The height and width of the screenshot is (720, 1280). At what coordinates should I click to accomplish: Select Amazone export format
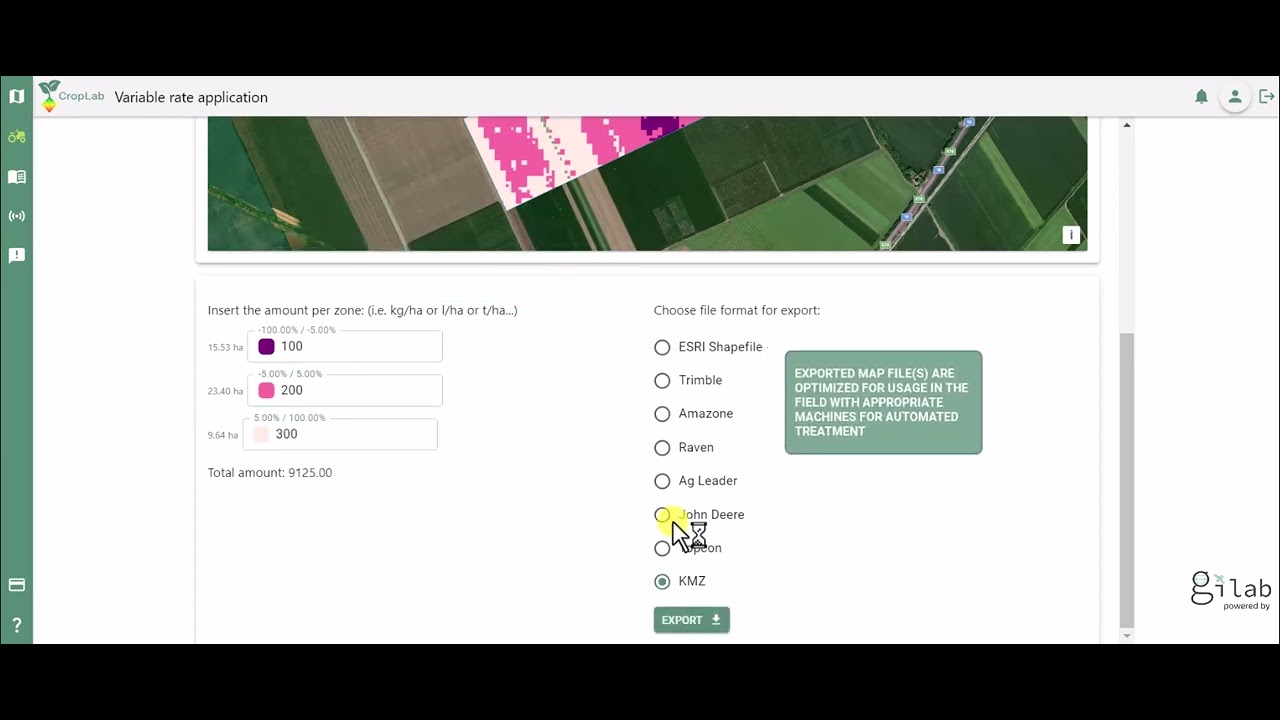[662, 414]
